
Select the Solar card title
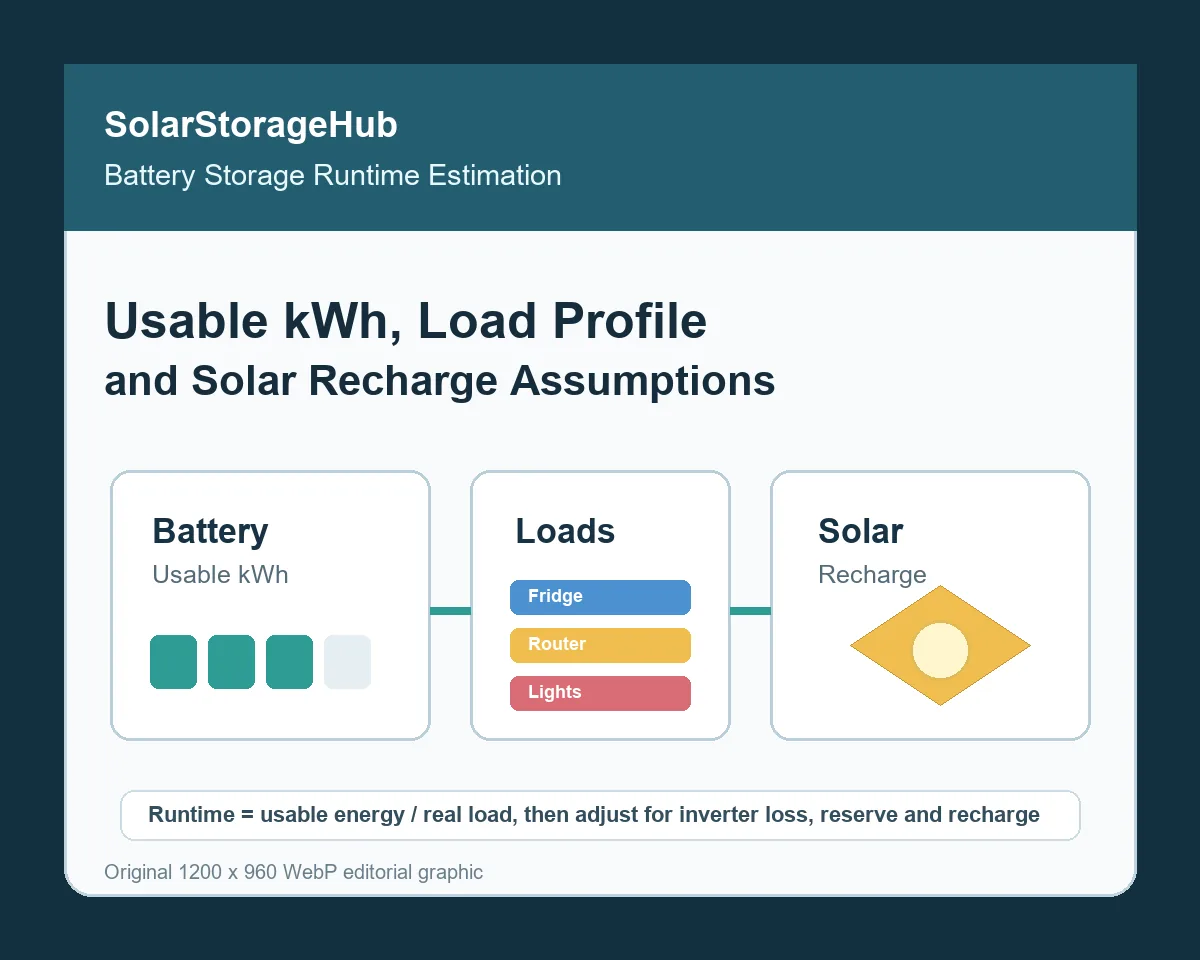click(860, 531)
